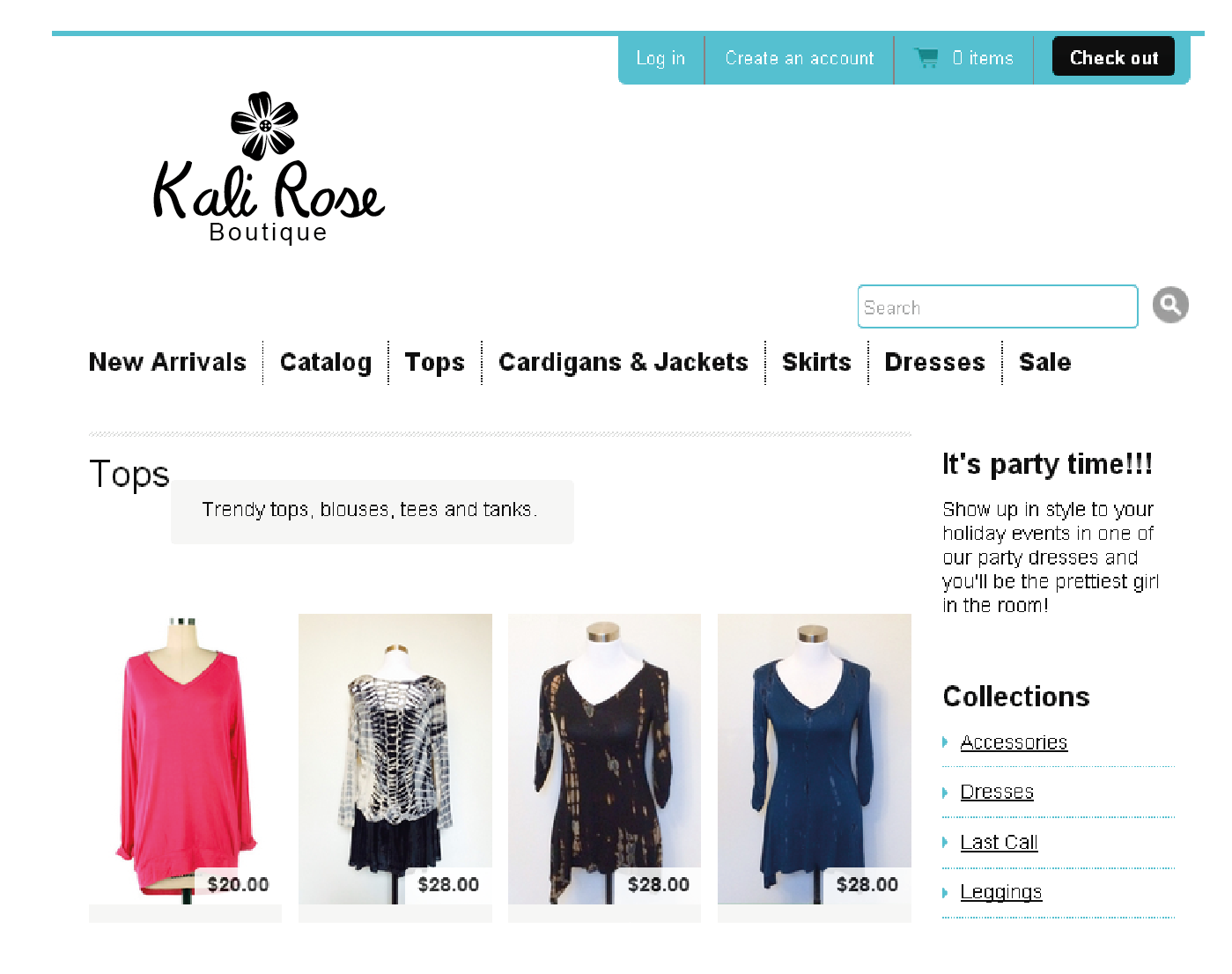Go to New Arrivals menu item
This screenshot has width=1232, height=974.
click(167, 363)
